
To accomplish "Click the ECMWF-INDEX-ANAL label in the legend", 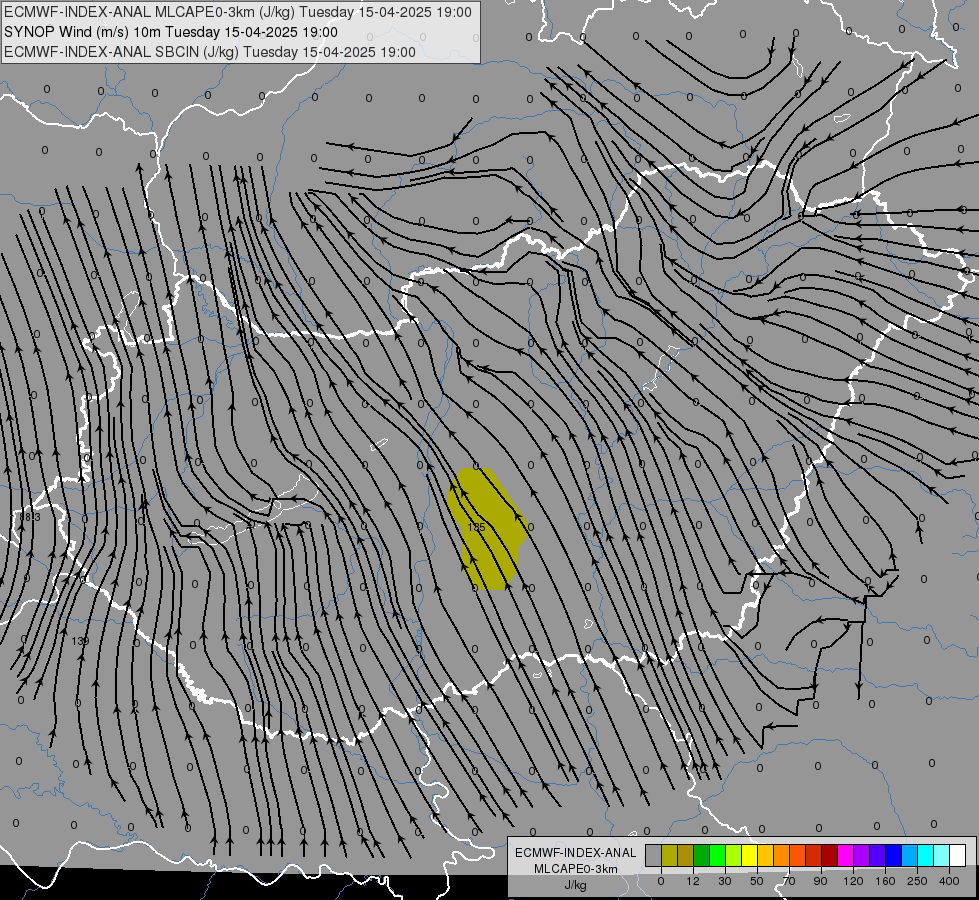I will [x=576, y=853].
